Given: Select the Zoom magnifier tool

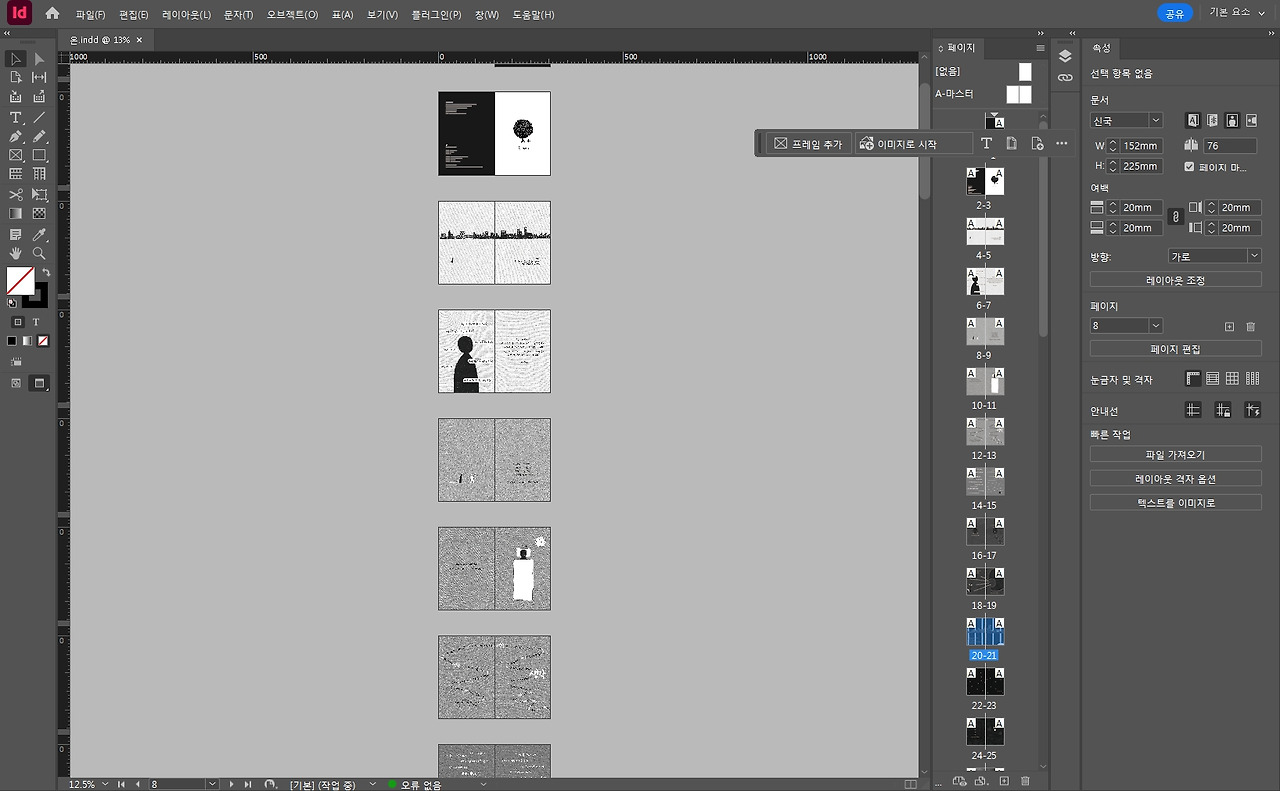Looking at the screenshot, I should [39, 253].
